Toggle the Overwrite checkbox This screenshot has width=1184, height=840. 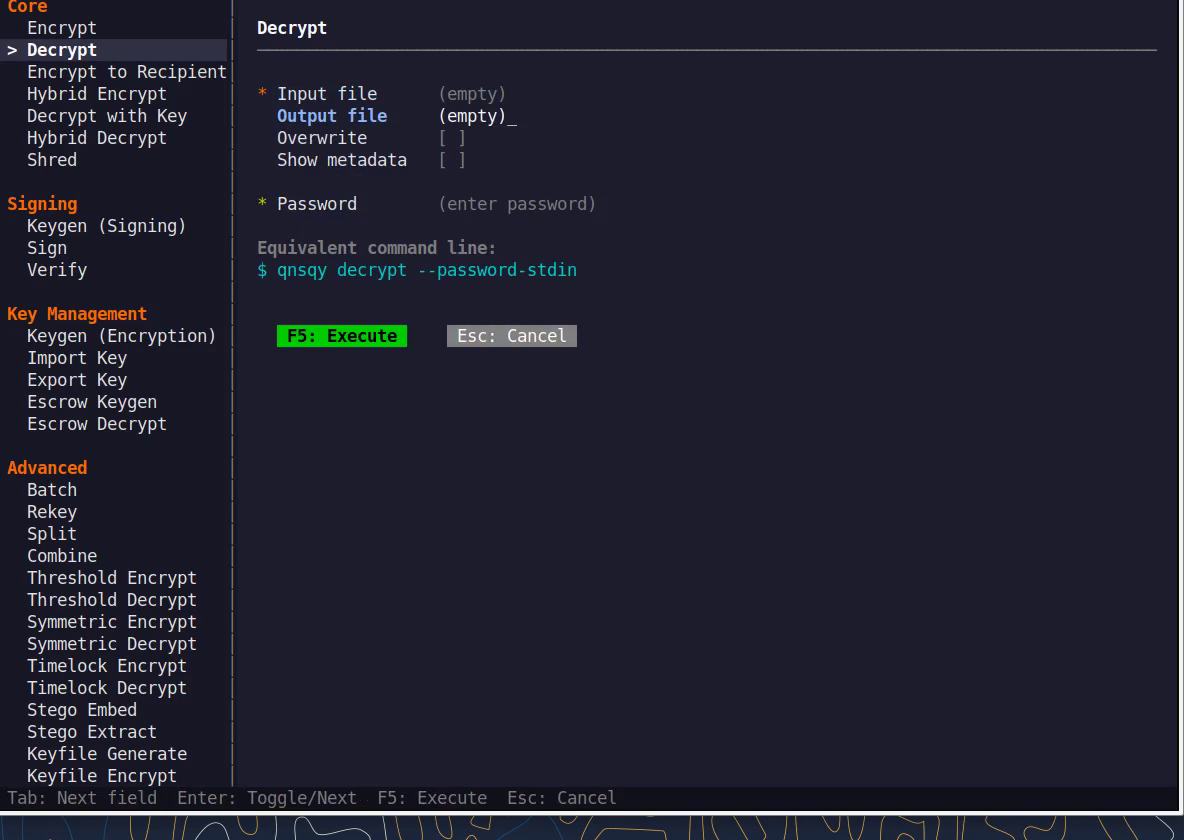[452, 137]
